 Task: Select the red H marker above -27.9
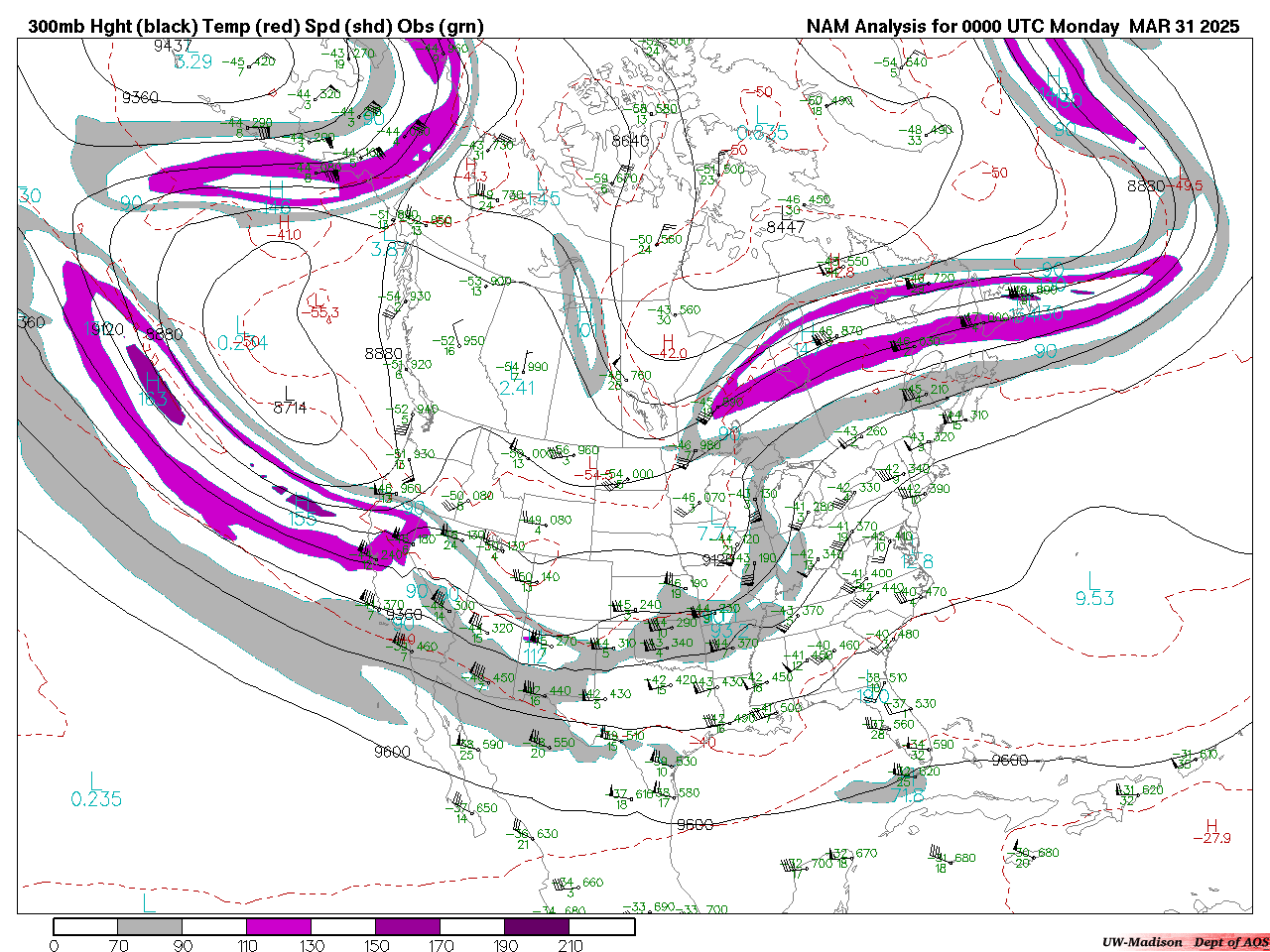(x=1211, y=825)
